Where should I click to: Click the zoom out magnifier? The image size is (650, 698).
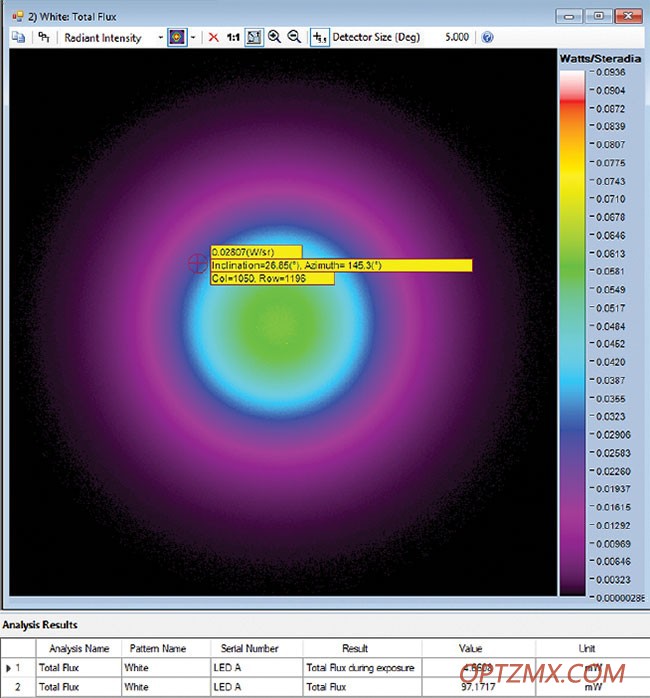[x=294, y=37]
